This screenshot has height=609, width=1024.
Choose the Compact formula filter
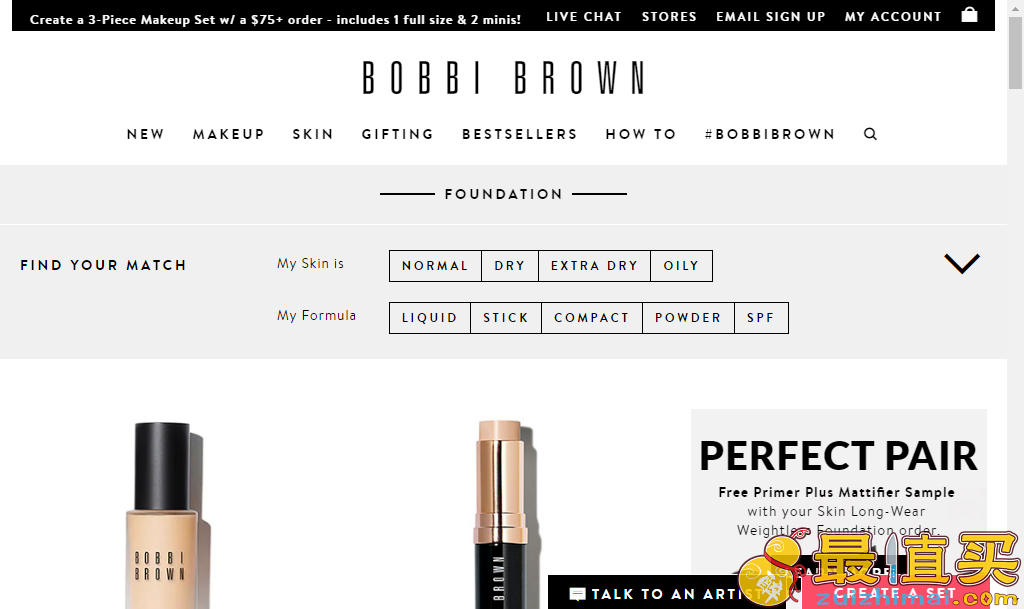coord(592,318)
